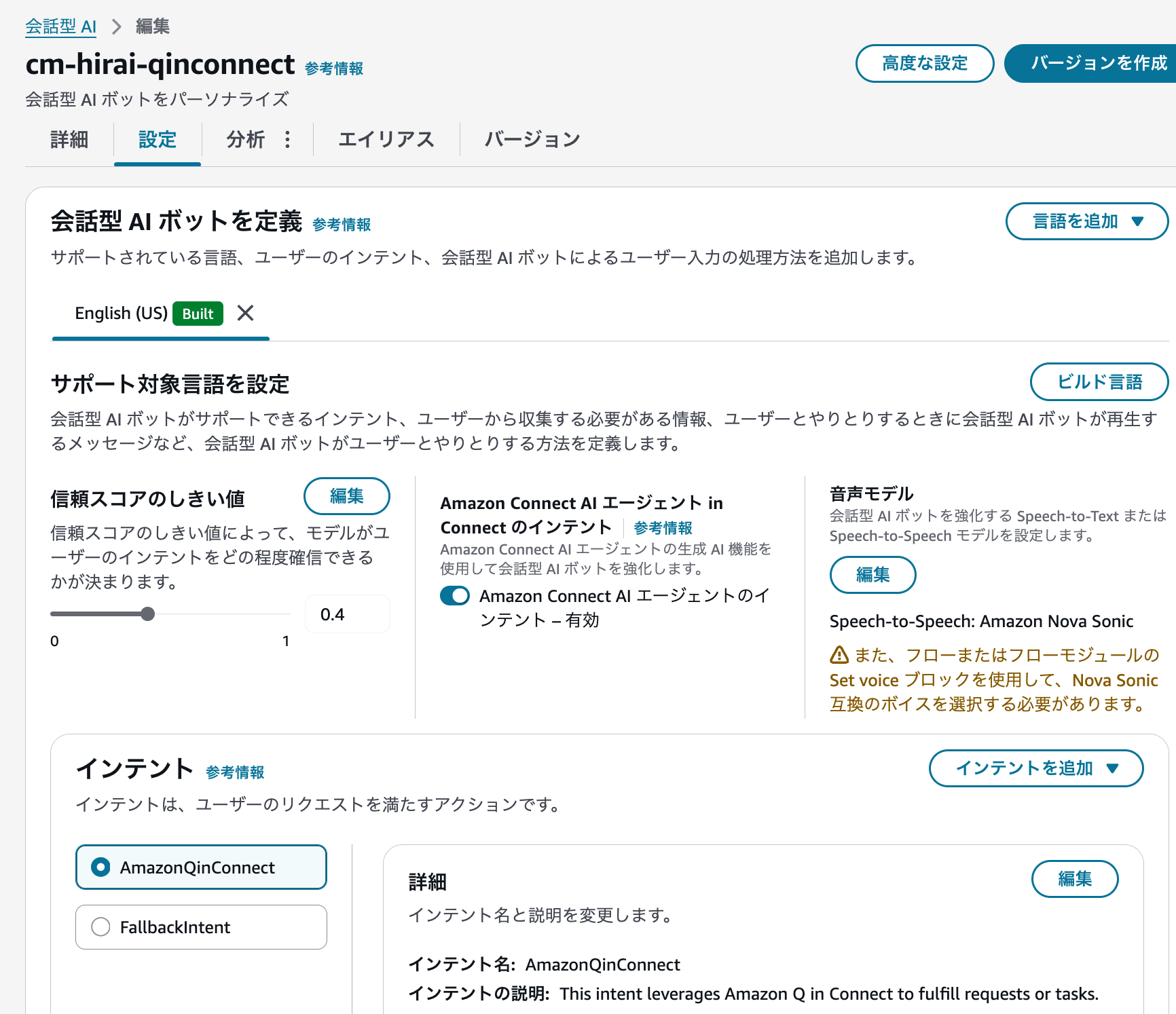Open the インテントを追加 dropdown

click(1035, 768)
